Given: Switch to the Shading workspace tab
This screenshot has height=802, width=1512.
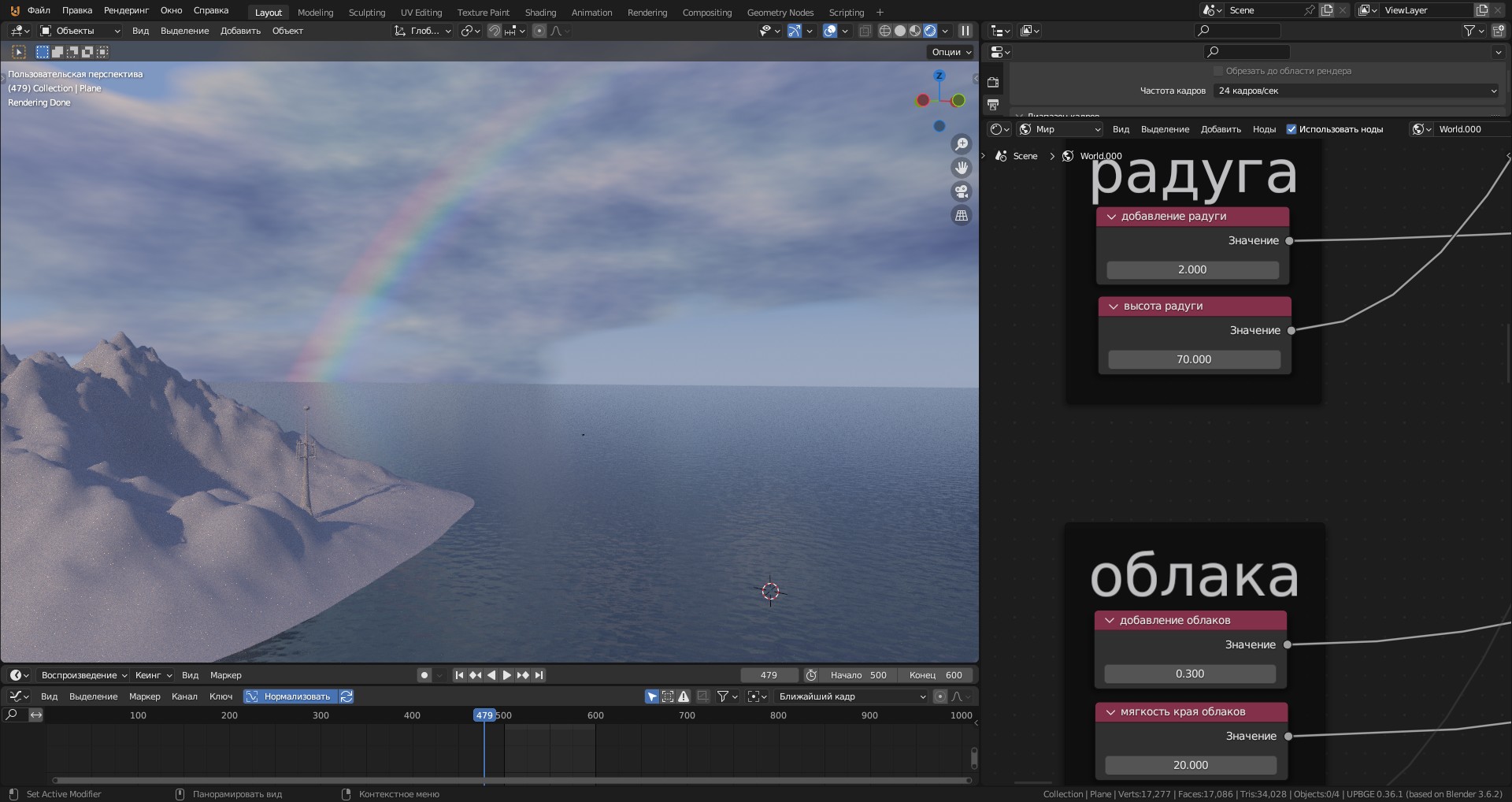Looking at the screenshot, I should (540, 12).
